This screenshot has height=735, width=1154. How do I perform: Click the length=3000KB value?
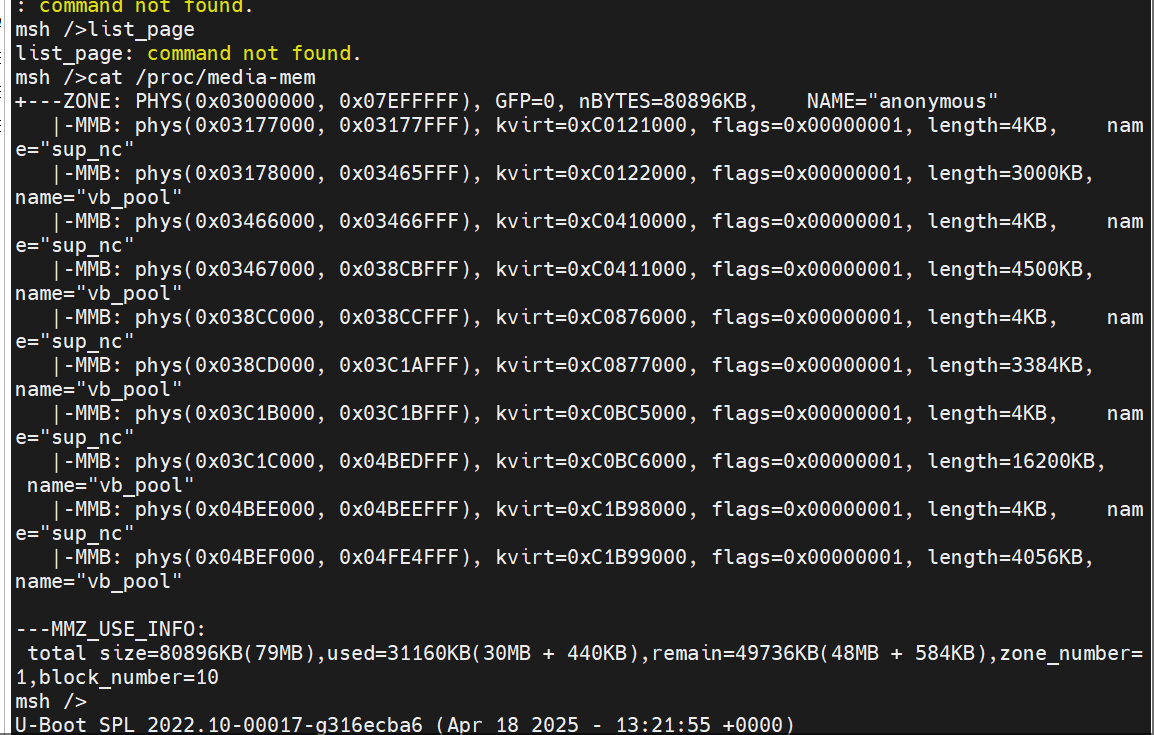tap(1010, 174)
